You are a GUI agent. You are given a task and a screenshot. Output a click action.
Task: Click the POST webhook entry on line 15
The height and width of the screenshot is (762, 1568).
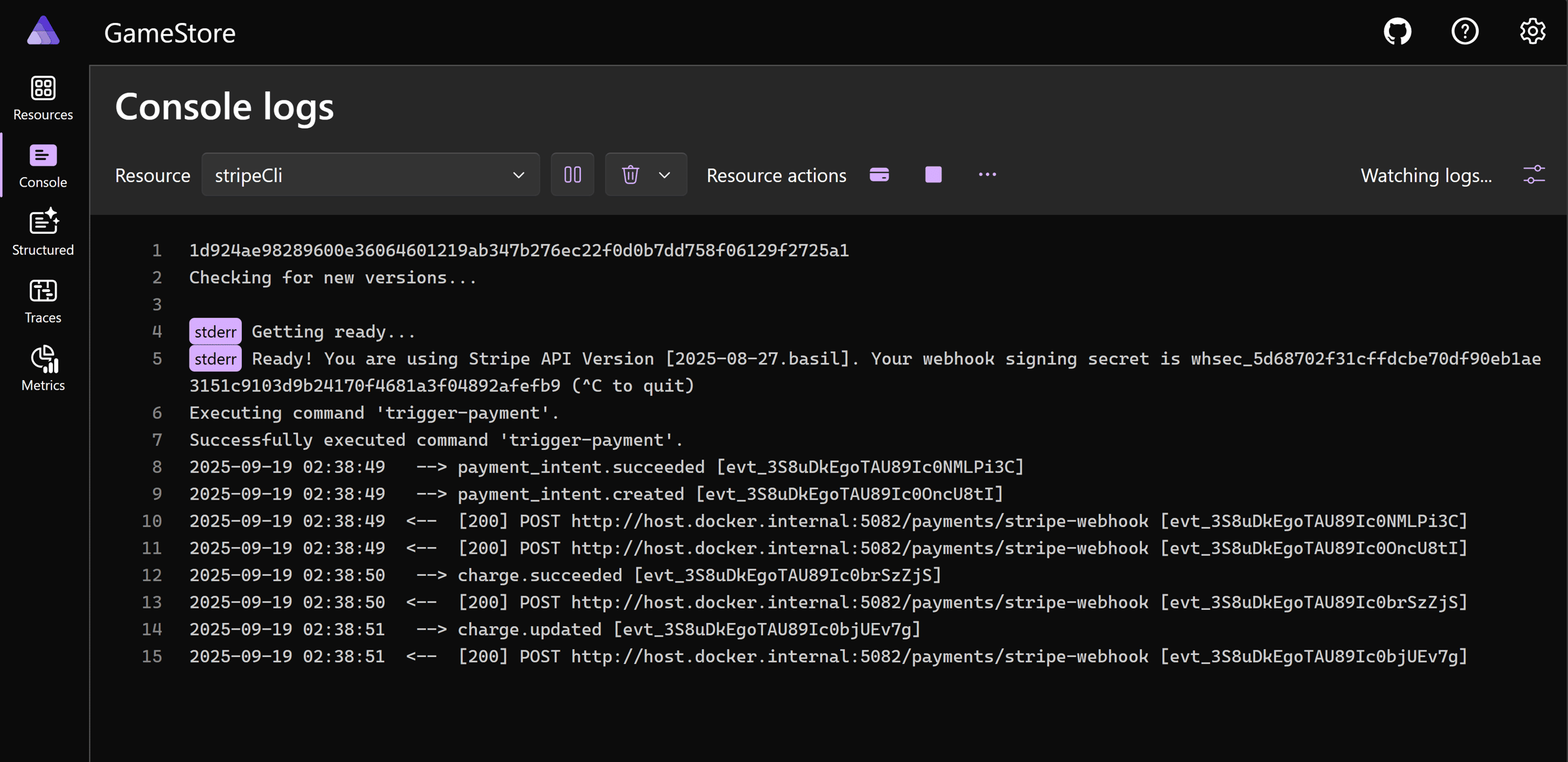click(x=828, y=656)
